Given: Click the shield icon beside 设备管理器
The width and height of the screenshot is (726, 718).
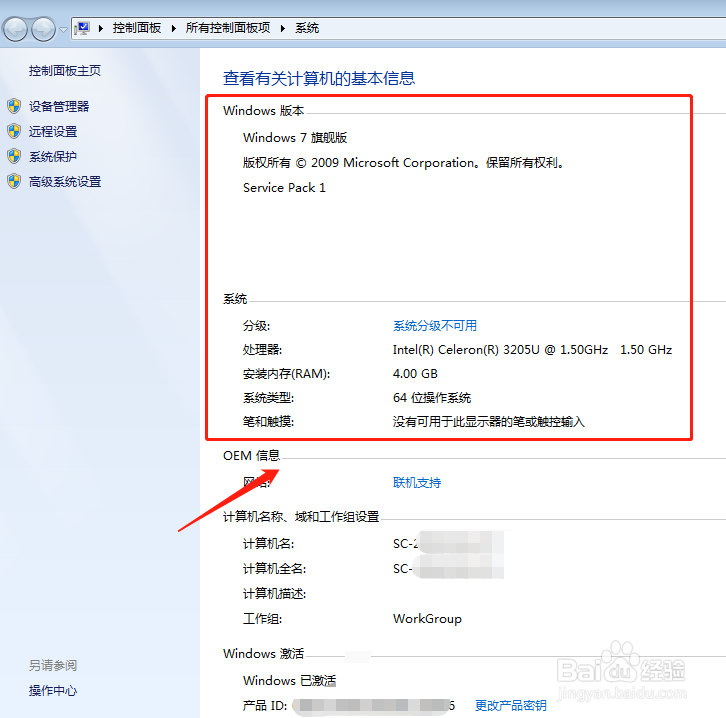Looking at the screenshot, I should (14, 106).
